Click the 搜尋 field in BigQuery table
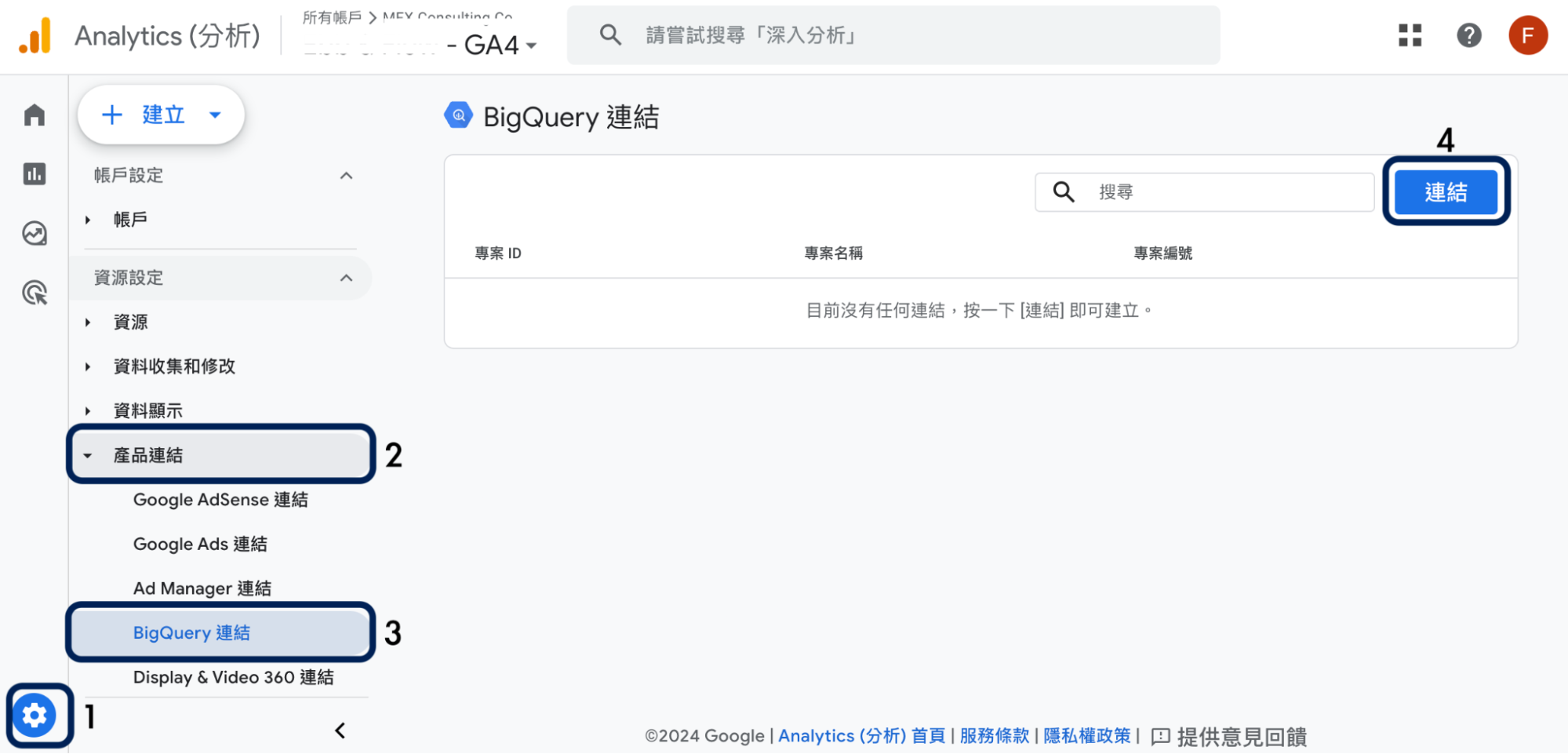Image resolution: width=1568 pixels, height=754 pixels. click(1204, 192)
